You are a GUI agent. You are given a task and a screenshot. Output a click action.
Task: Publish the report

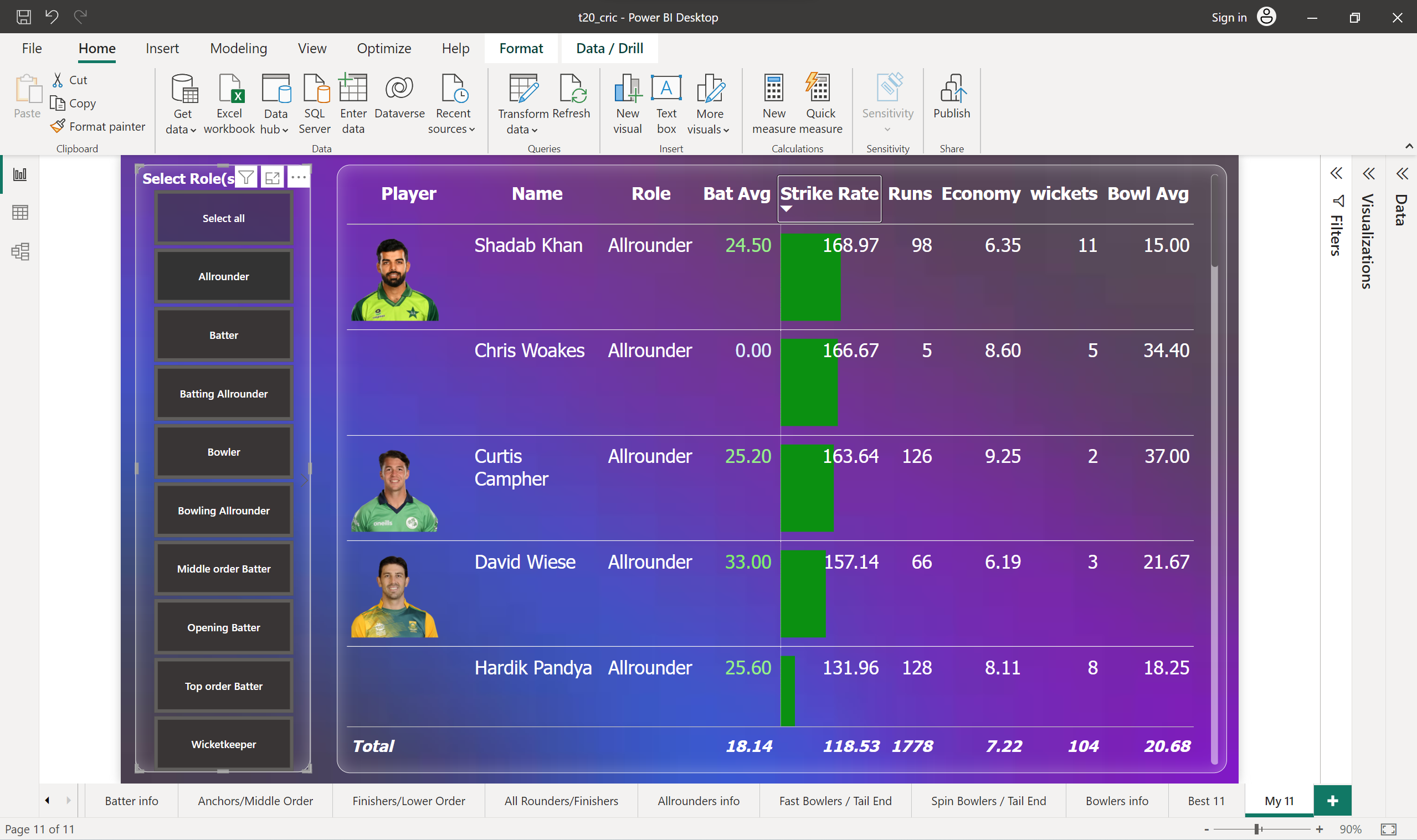[951, 102]
